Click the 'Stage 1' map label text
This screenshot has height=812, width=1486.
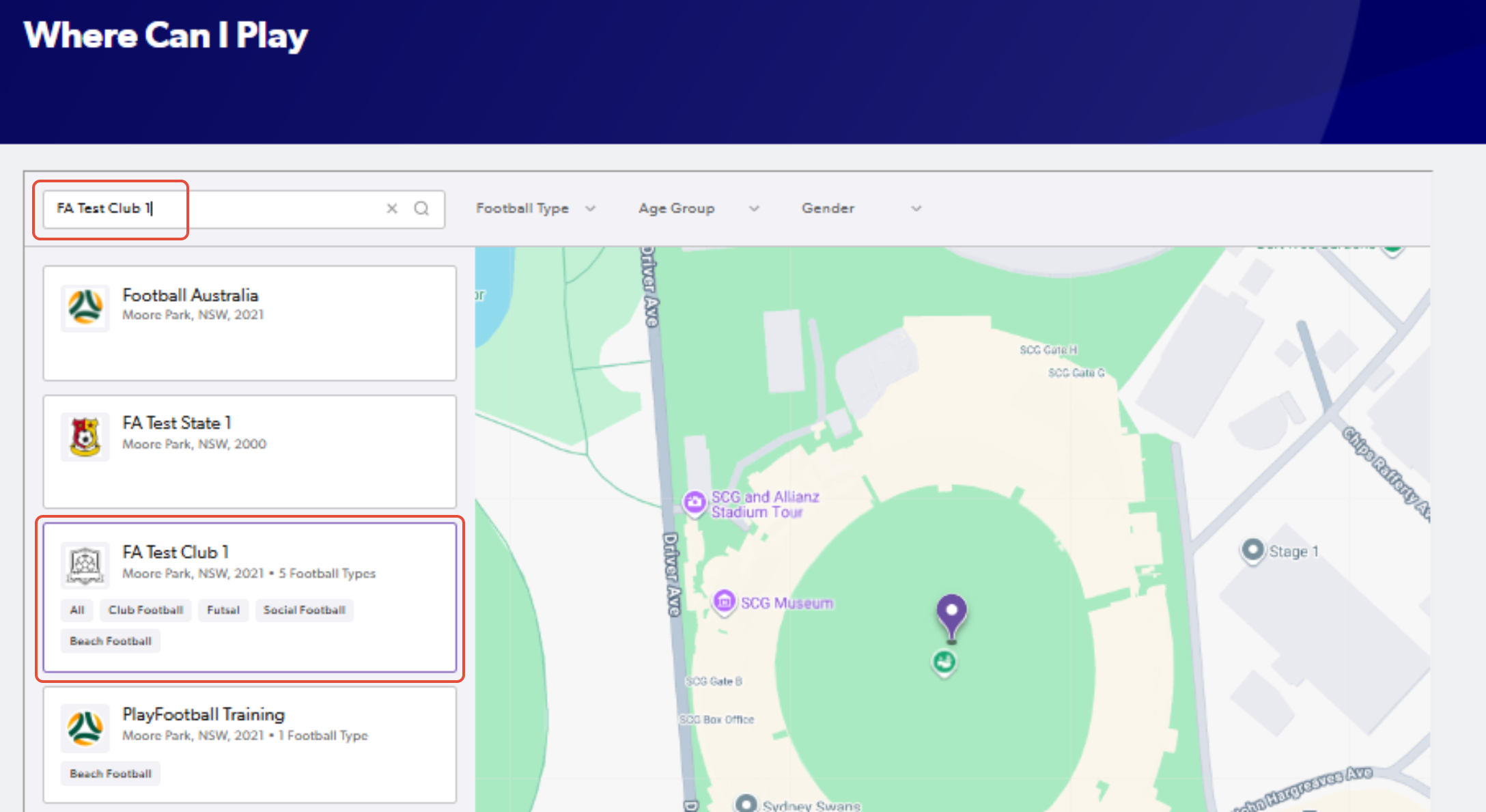[1294, 551]
